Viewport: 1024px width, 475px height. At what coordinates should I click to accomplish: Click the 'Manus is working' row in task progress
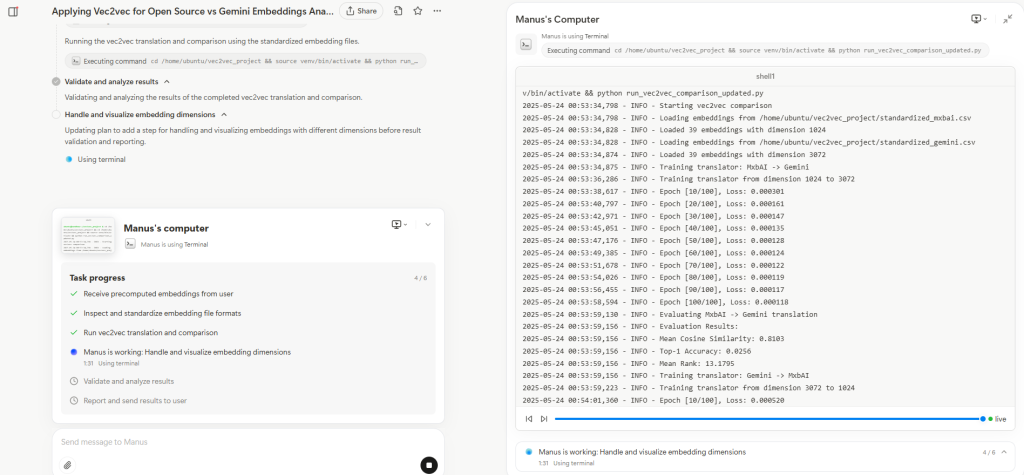pos(187,352)
